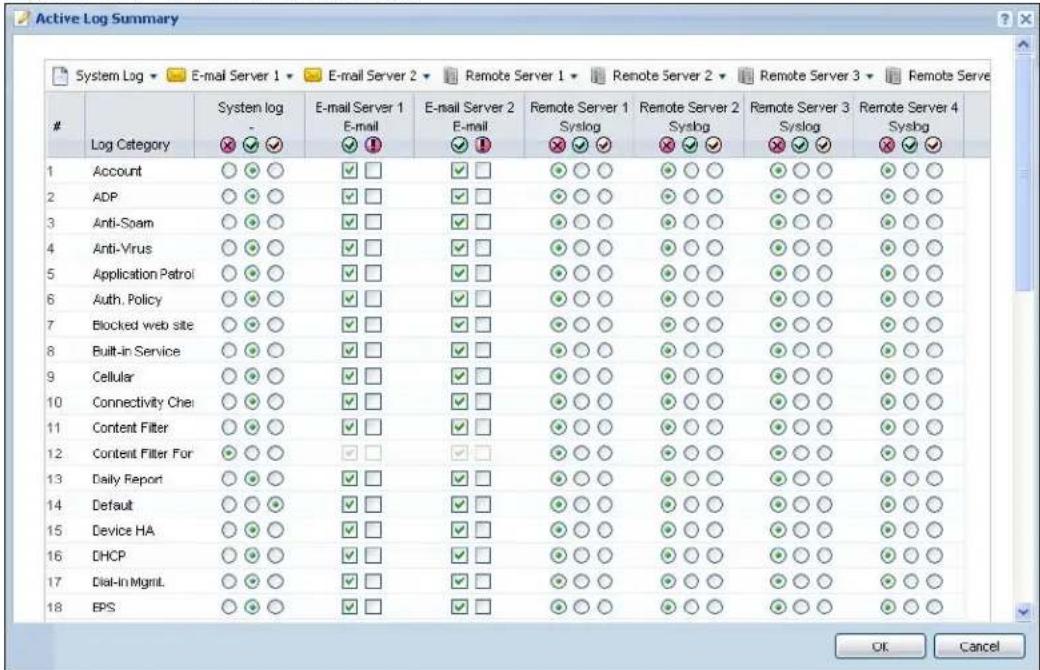The image size is (1040, 670).
Task: Click the server icon beside Remote Server 2 in toolbar
Action: [x=598, y=76]
